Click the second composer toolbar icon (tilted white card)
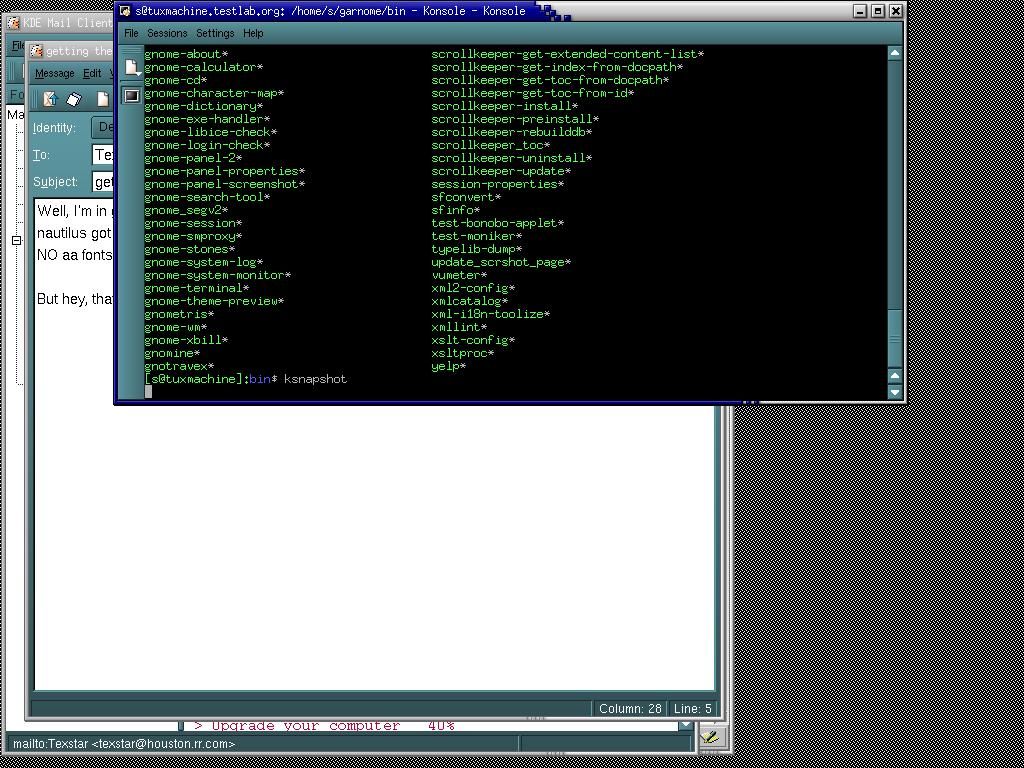Viewport: 1024px width, 768px height. pyautogui.click(x=74, y=99)
